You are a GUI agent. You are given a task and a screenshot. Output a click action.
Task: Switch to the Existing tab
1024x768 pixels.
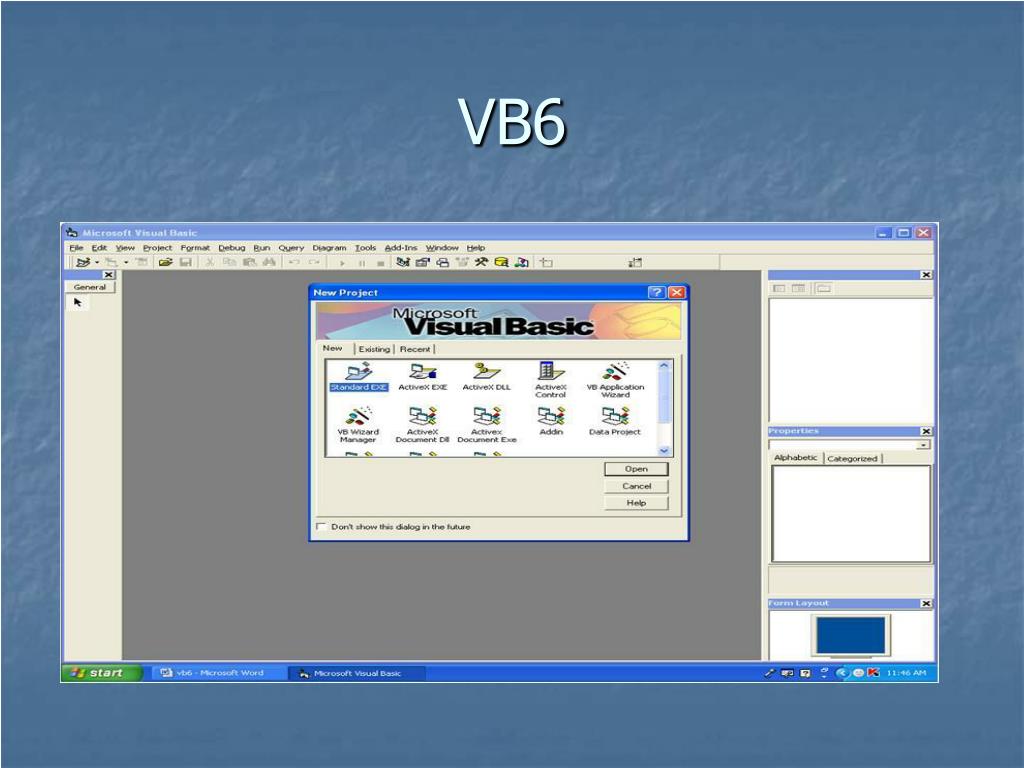(374, 349)
